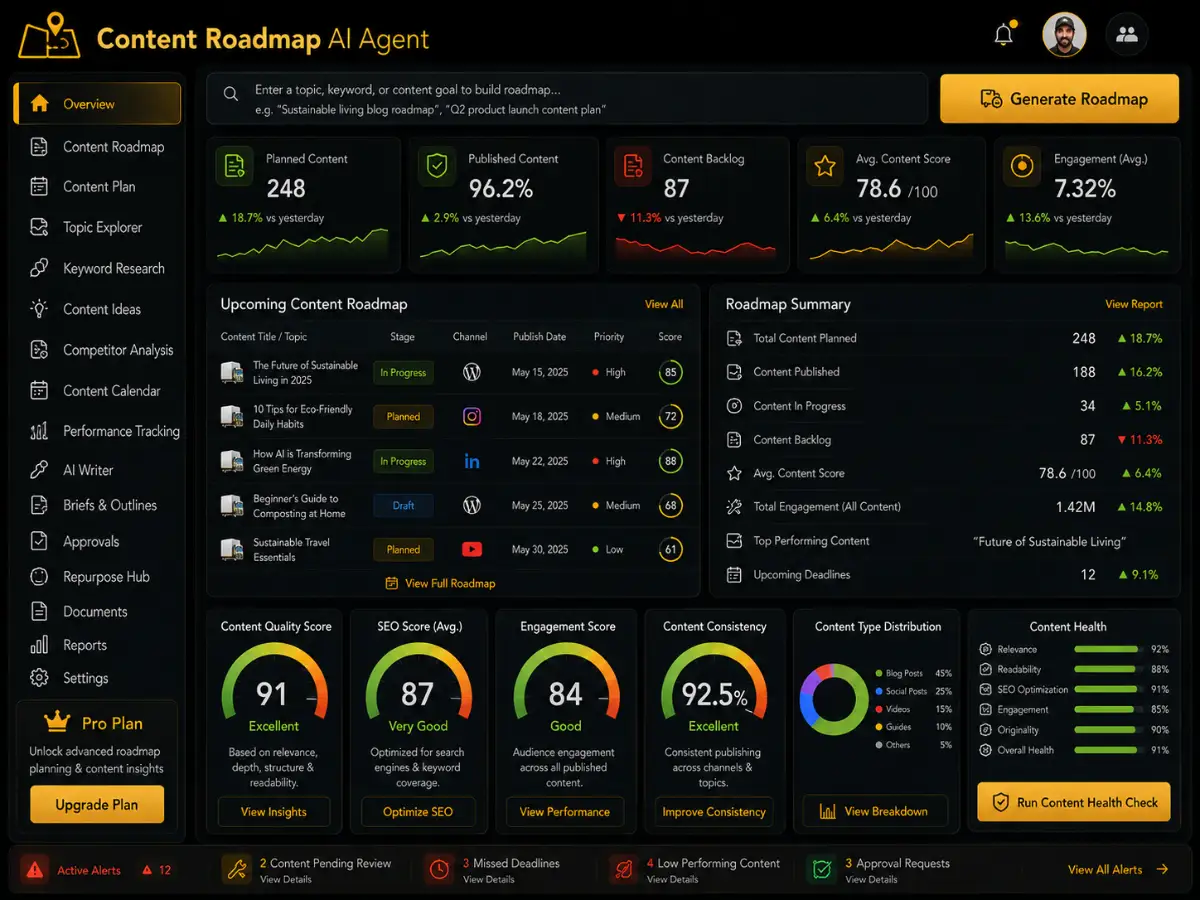Open View Full Roadmap link
This screenshot has width=1200, height=900.
coord(440,583)
